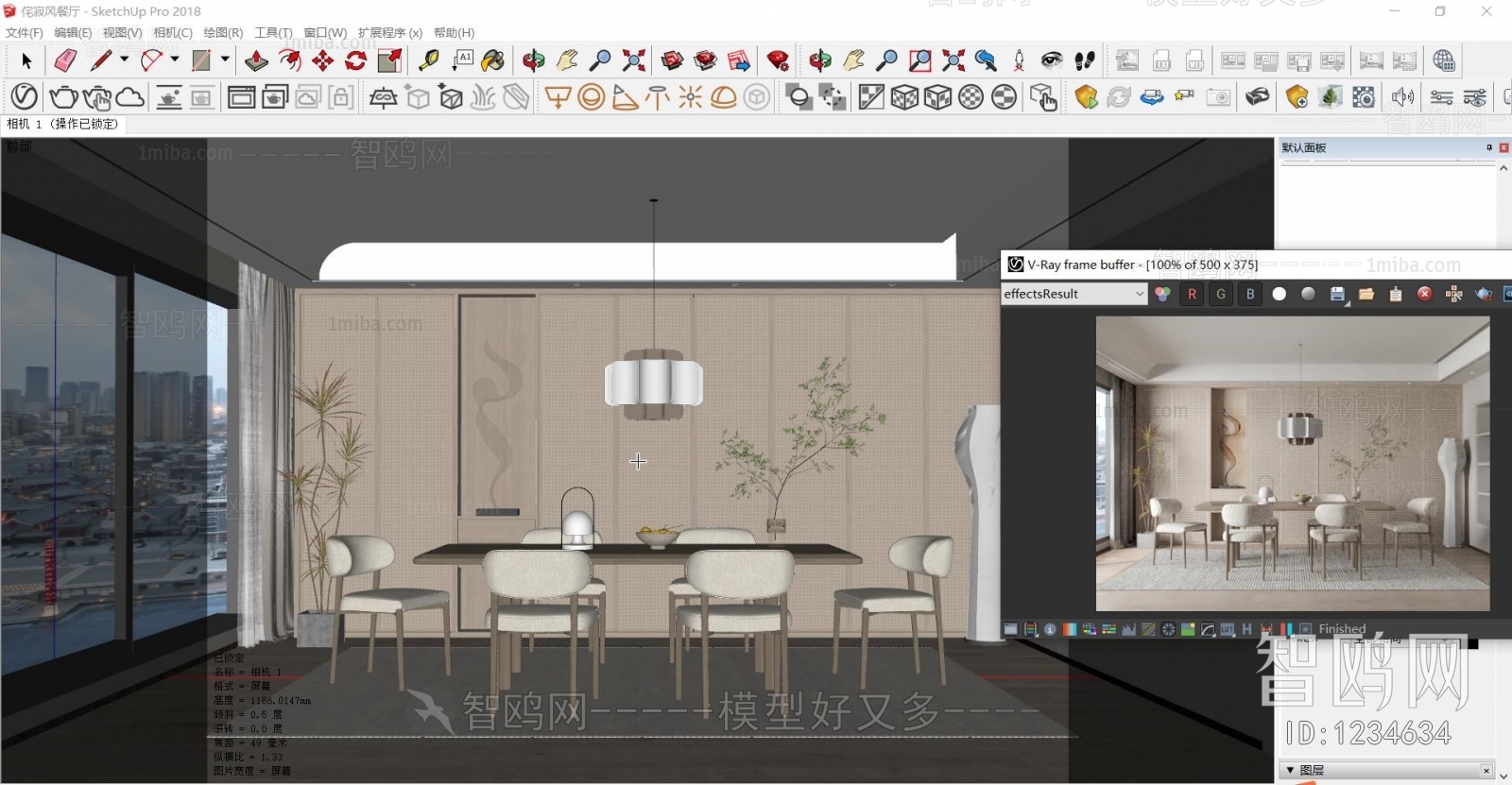Viewport: 1512px width, 785px height.
Task: Open the 文件(F) menu
Action: coord(24,33)
